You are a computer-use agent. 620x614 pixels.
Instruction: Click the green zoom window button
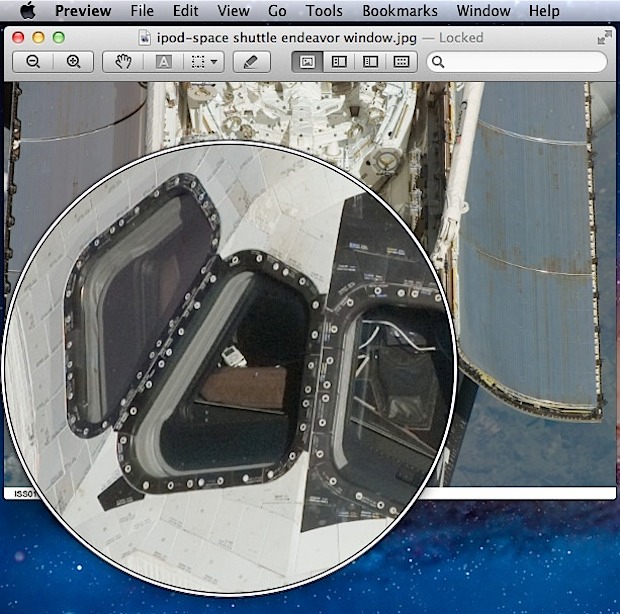point(59,38)
